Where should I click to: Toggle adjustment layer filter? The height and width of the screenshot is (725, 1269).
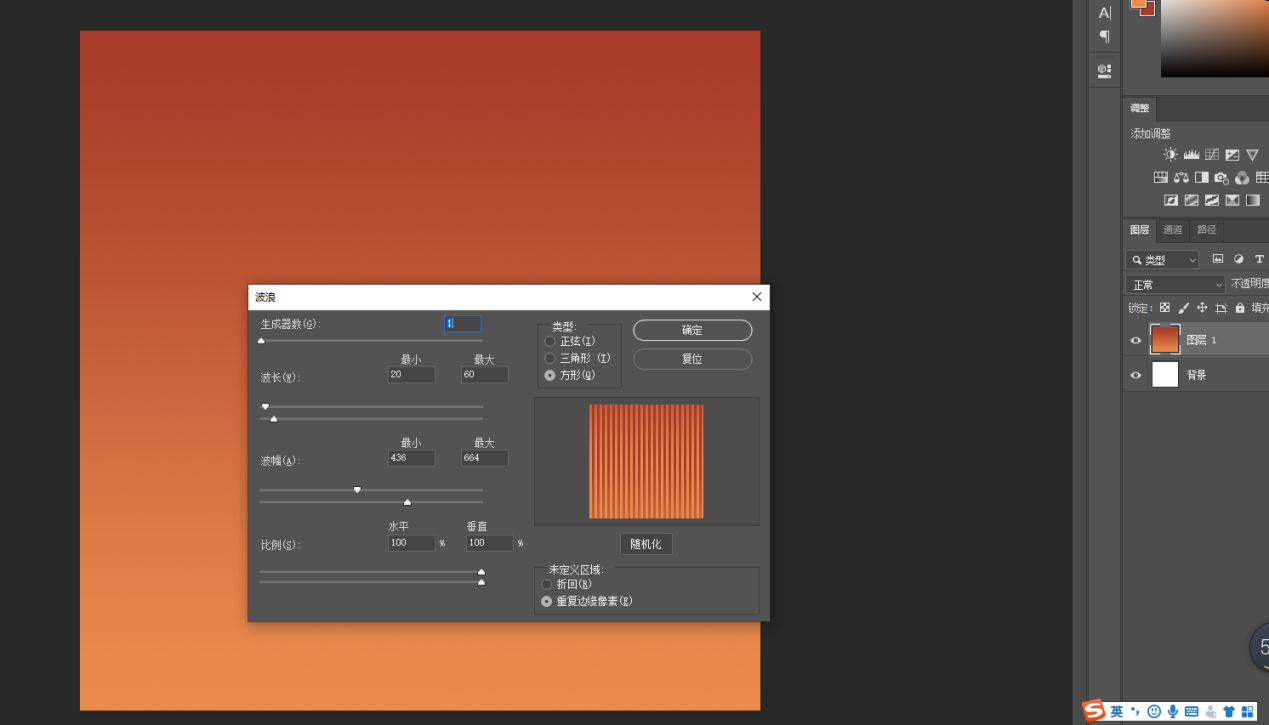pyautogui.click(x=1239, y=259)
